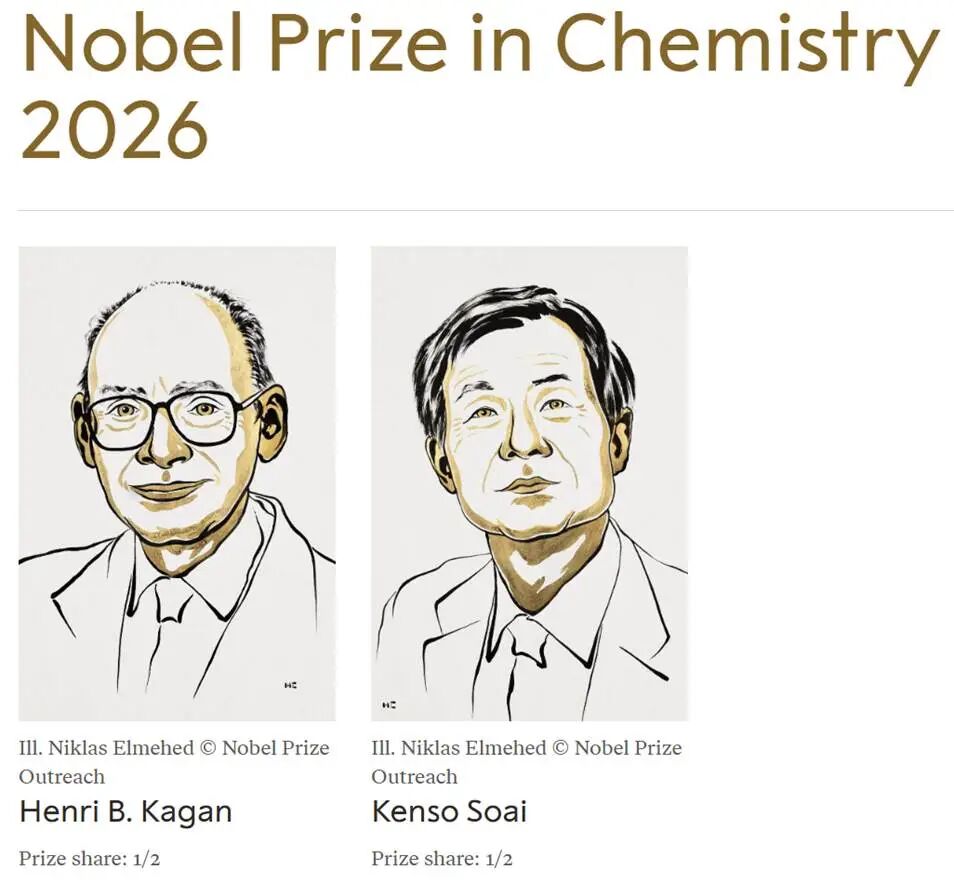Click the glasses in Kagan's portrait
954x883 pixels.
point(167,419)
